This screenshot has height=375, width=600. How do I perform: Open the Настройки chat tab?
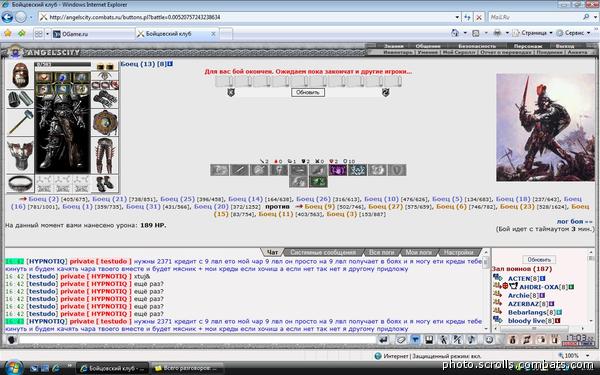[x=458, y=252]
